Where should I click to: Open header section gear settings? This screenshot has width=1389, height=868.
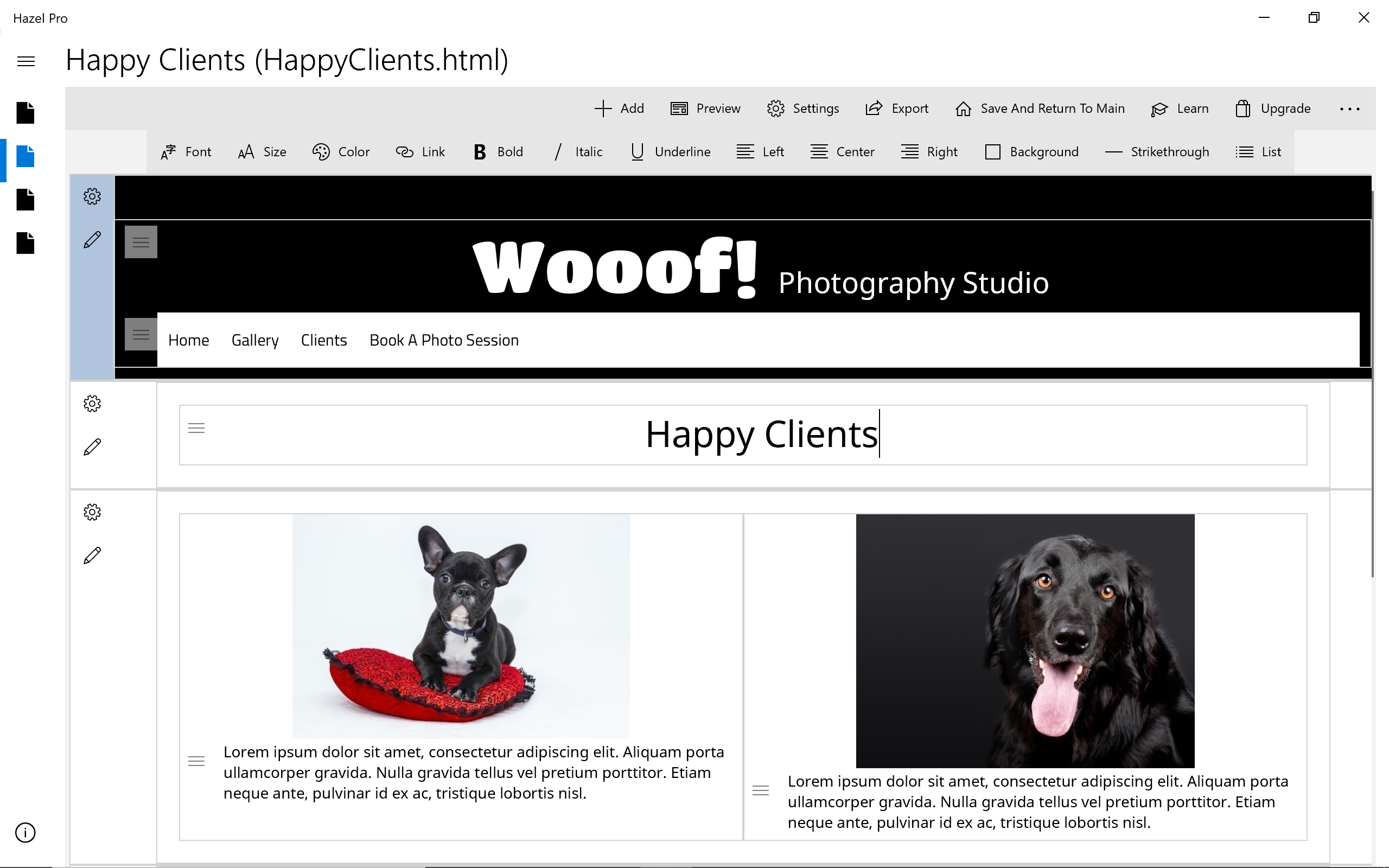tap(92, 196)
